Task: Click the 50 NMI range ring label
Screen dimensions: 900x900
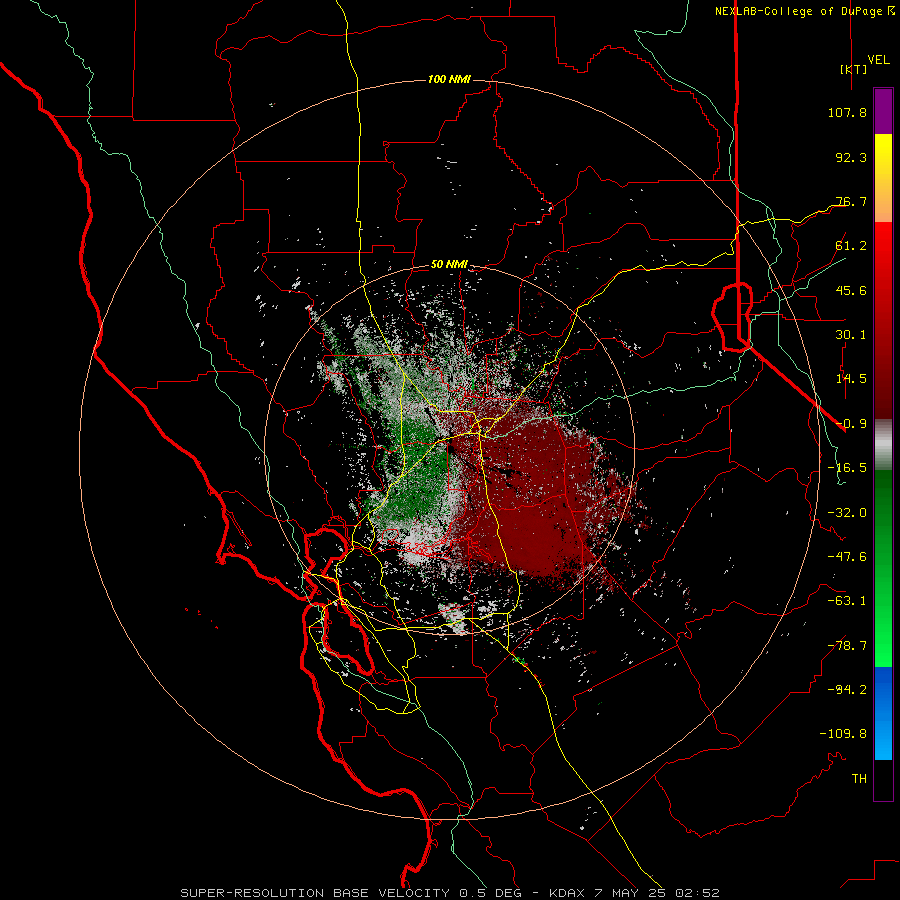Action: (449, 265)
